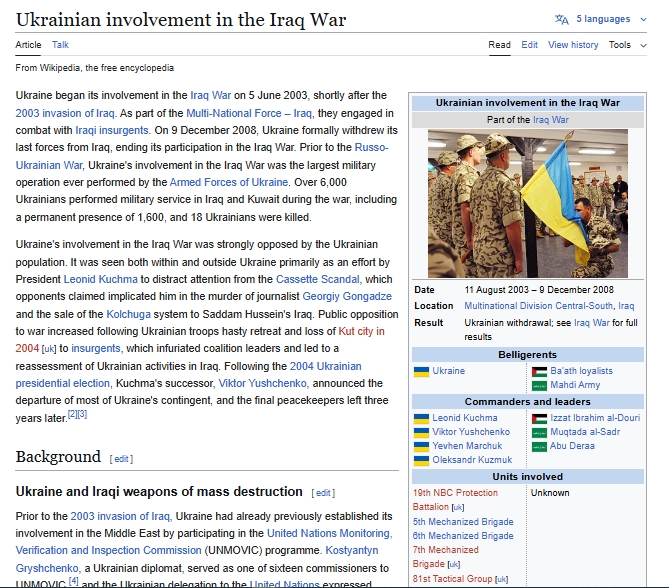
Task: Click the flag icon beside Yevhen Marchuk
Action: (x=421, y=446)
